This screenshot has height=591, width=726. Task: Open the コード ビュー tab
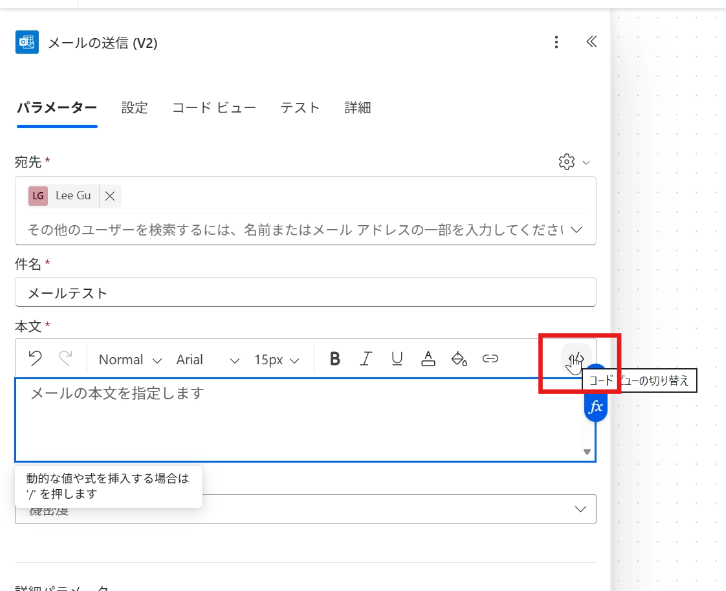click(x=213, y=108)
